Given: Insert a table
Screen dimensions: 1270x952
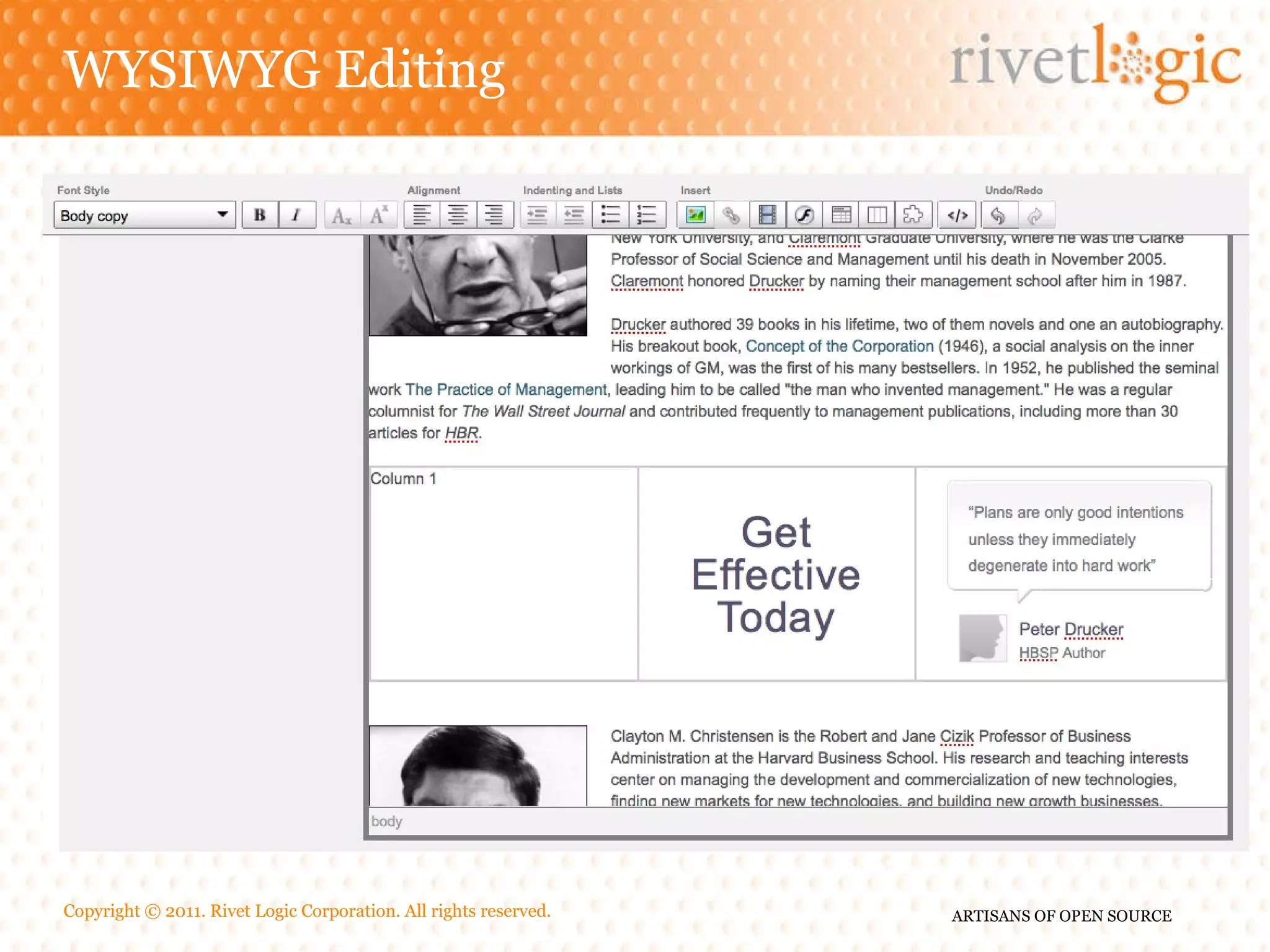Looking at the screenshot, I should (841, 216).
